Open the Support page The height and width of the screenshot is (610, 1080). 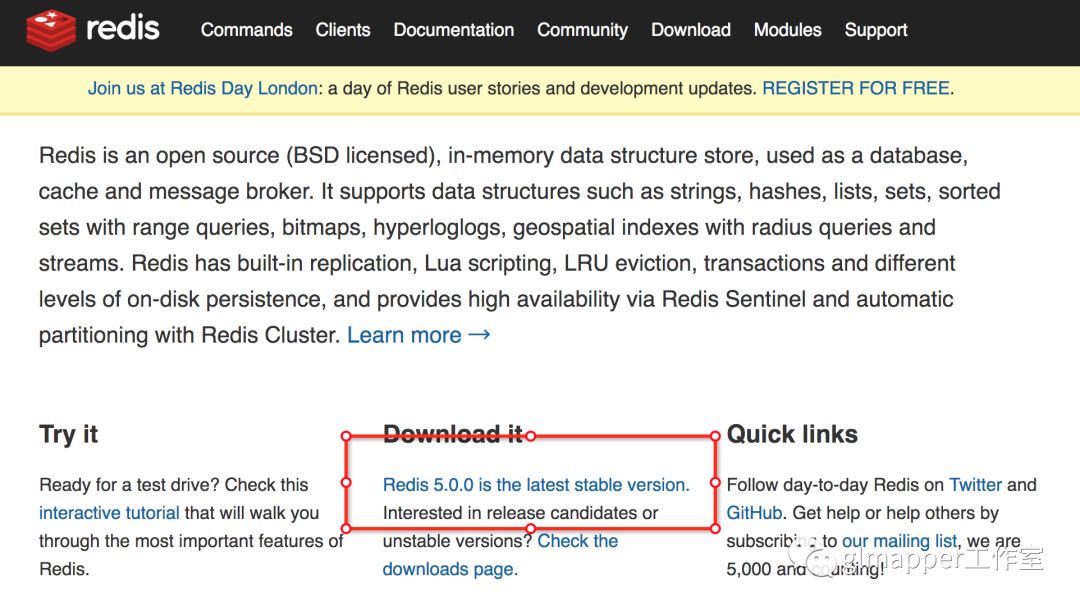pos(876,30)
